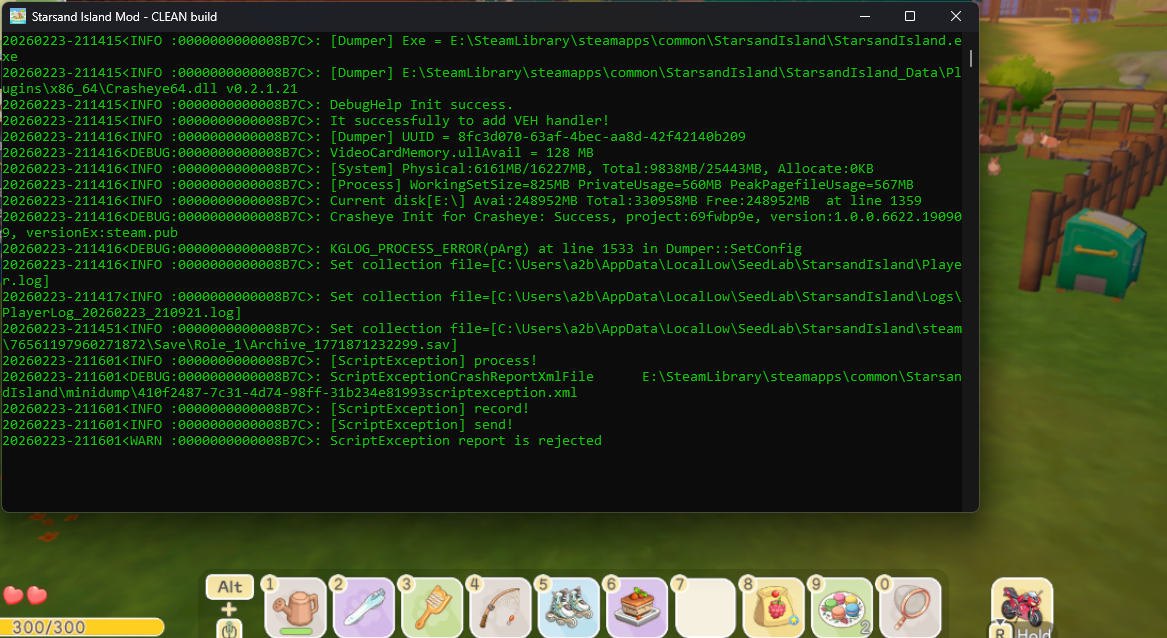The image size is (1167, 638).
Task: Click the console window app icon in title bar
Action: tap(17, 16)
